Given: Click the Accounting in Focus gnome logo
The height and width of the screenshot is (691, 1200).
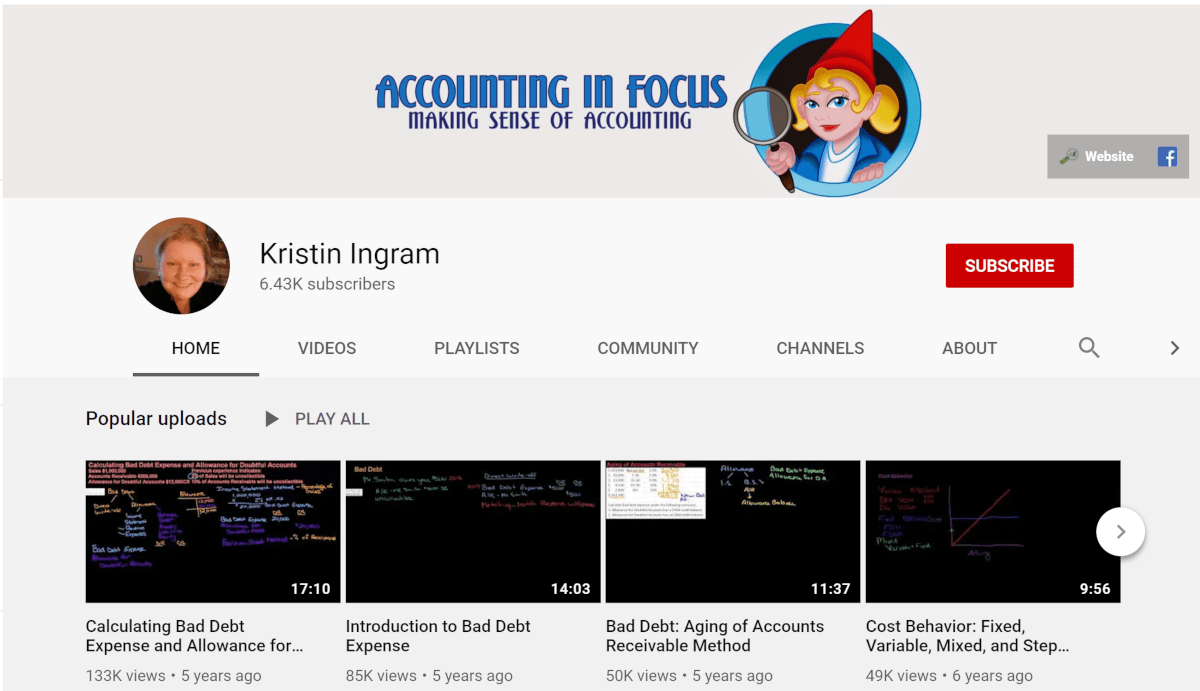Looking at the screenshot, I should coord(828,104).
